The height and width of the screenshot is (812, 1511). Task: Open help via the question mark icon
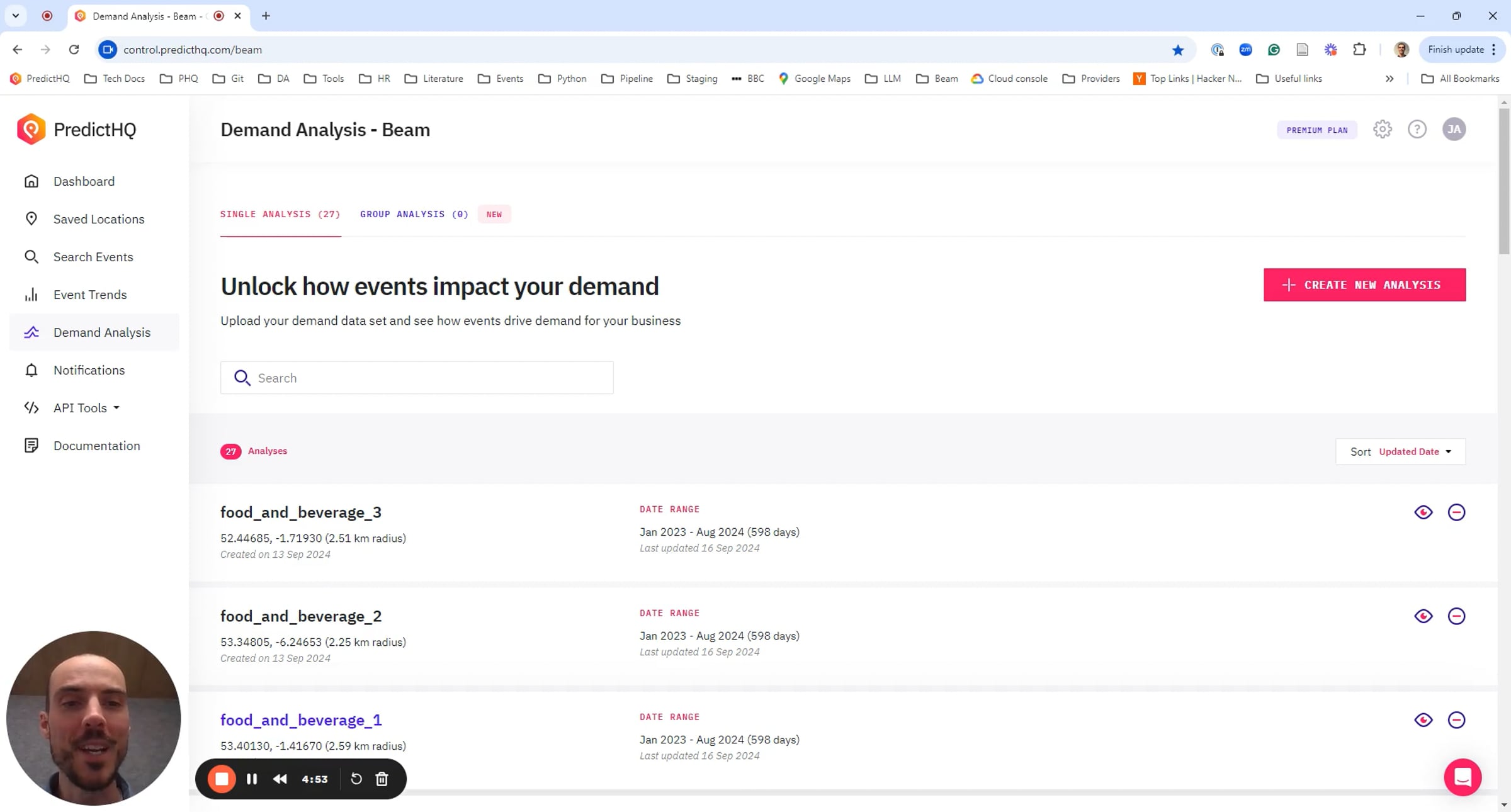click(1417, 130)
